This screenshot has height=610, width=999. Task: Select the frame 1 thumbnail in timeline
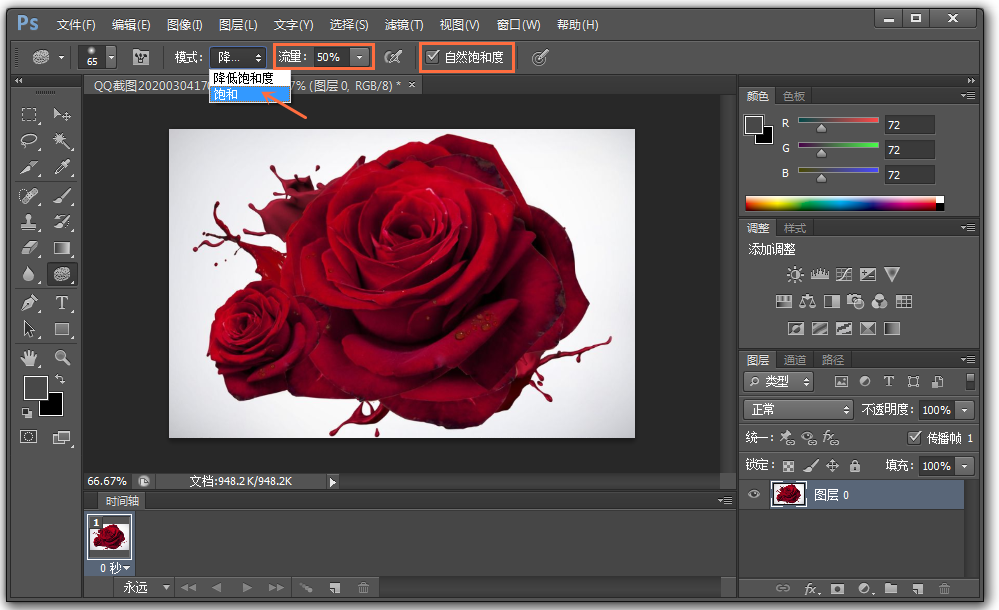click(109, 537)
